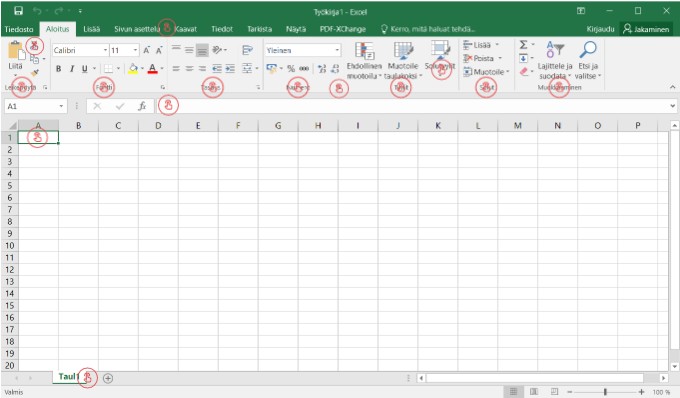Image resolution: width=680 pixels, height=398 pixels.
Task: Open Etsi ja valitse magnifier menu
Action: 588,60
